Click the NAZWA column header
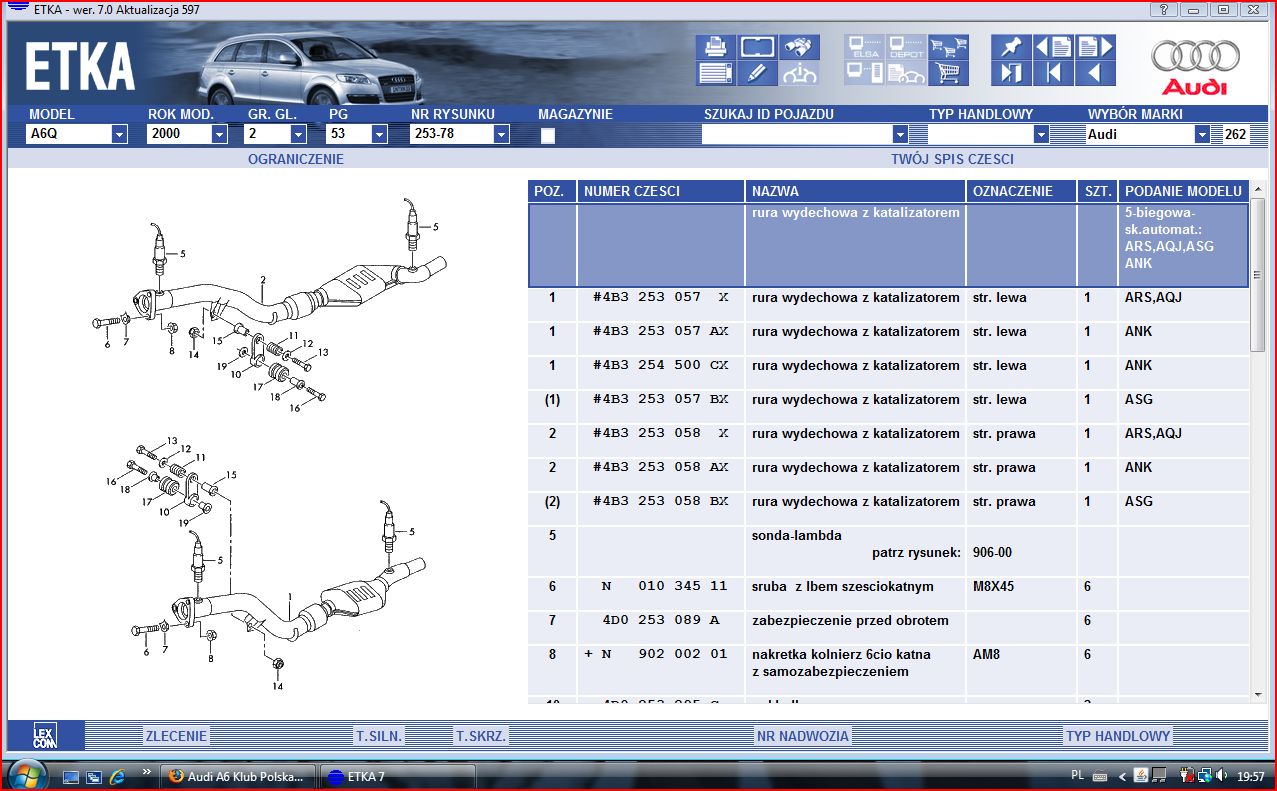Viewport: 1277px width, 791px height. pos(855,191)
